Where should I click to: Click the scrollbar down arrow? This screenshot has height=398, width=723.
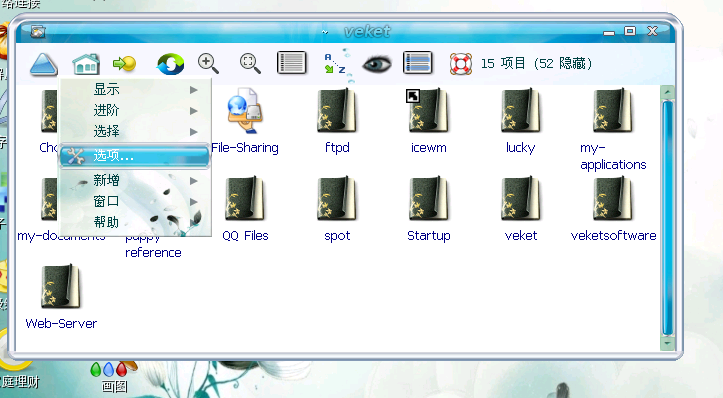pos(667,344)
